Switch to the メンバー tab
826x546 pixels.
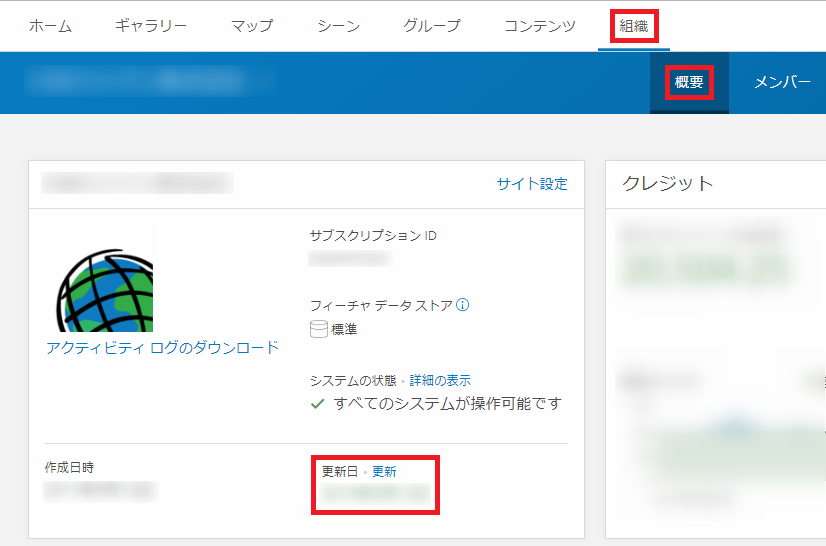782,82
